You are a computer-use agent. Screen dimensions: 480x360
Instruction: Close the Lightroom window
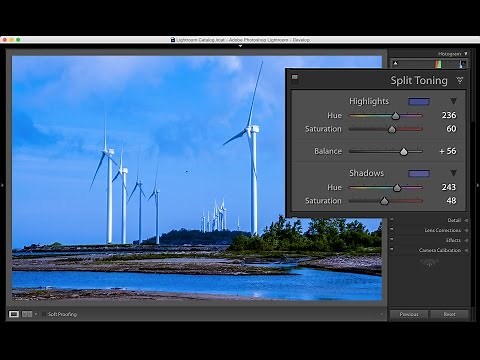pos(5,40)
